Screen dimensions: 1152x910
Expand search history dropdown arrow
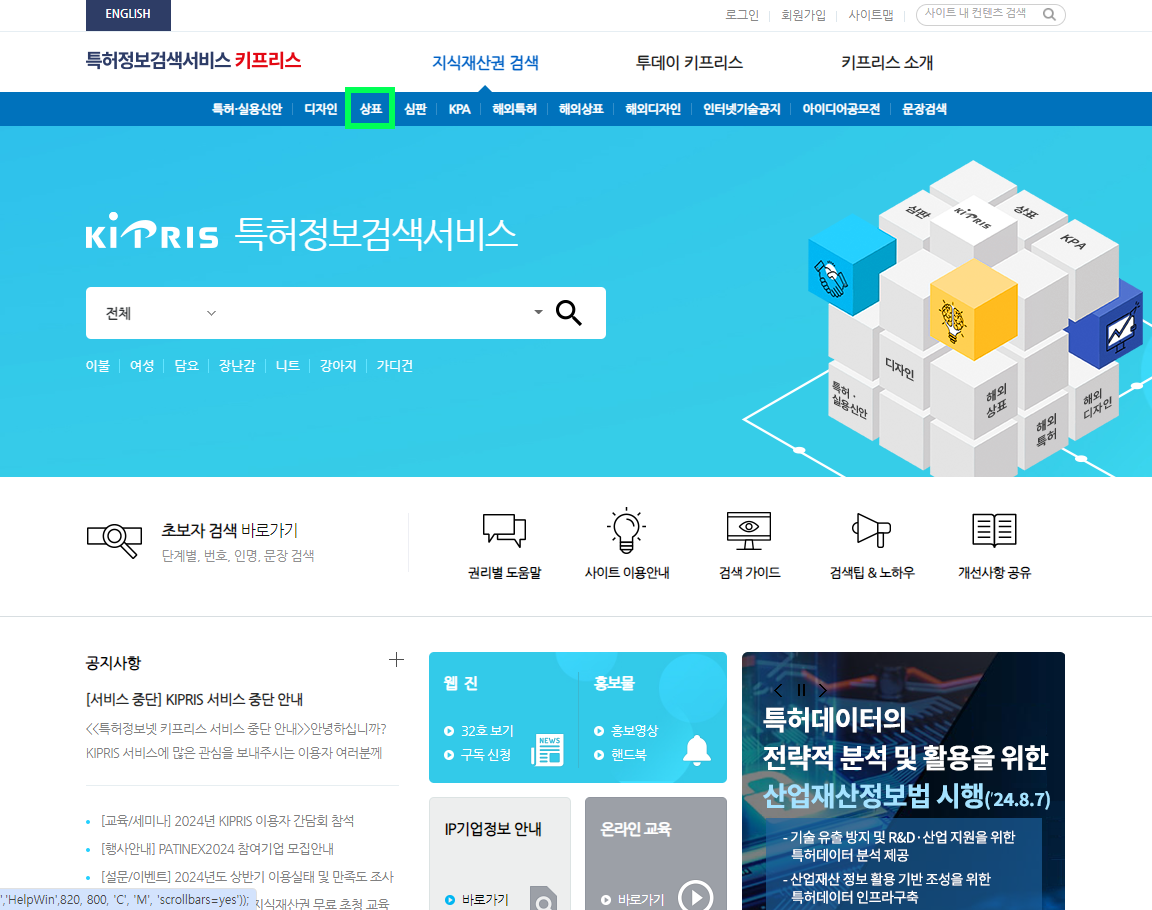point(538,312)
